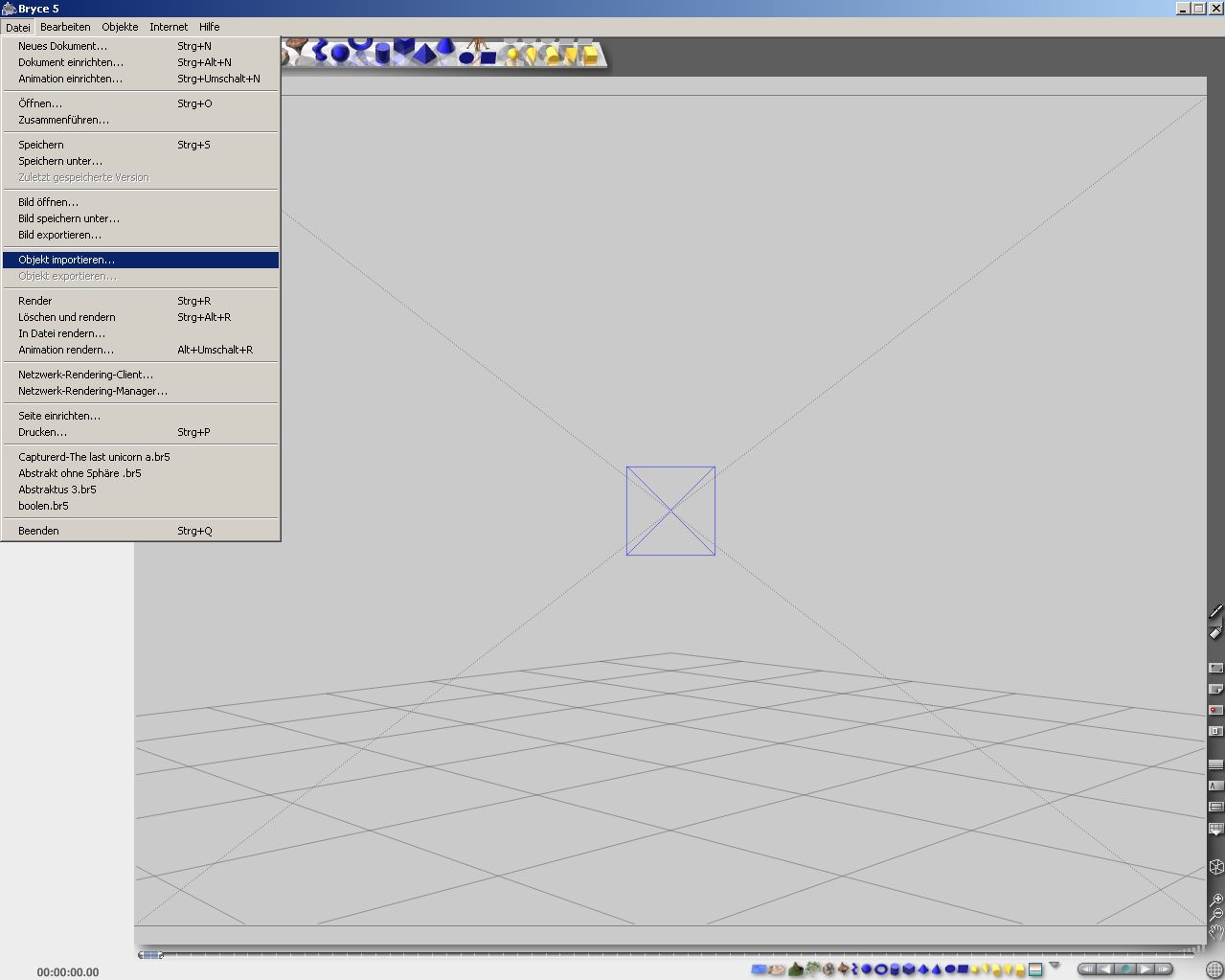Create a blue 2D square from top palette
This screenshot has width=1225, height=980.
488,57
